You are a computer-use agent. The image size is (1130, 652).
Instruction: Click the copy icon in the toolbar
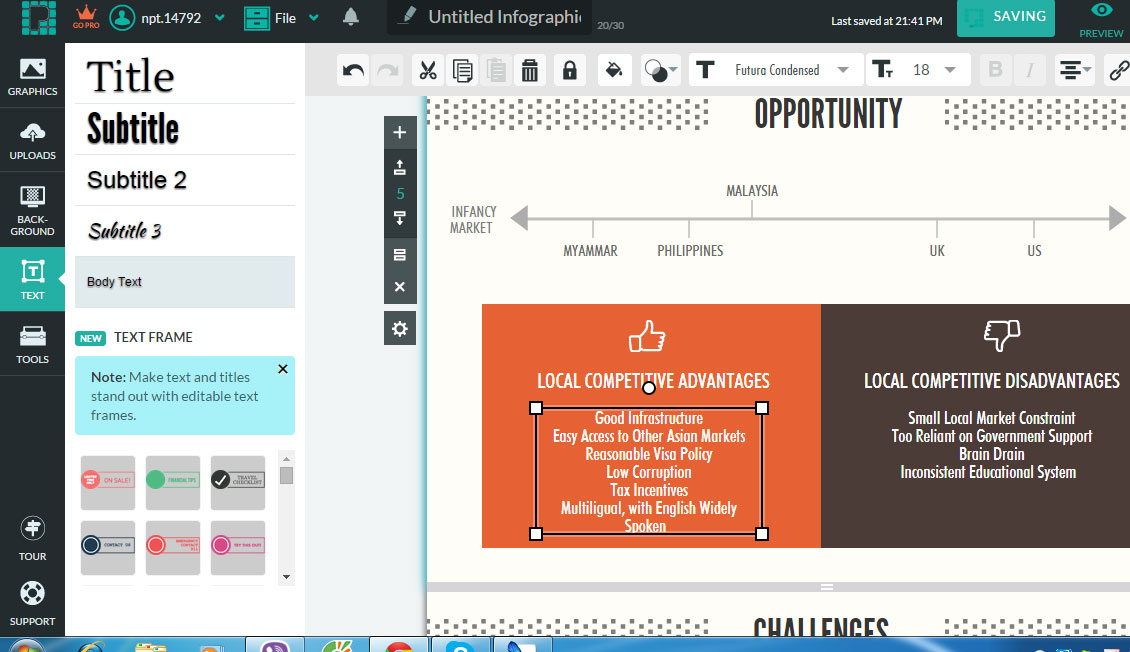[462, 70]
